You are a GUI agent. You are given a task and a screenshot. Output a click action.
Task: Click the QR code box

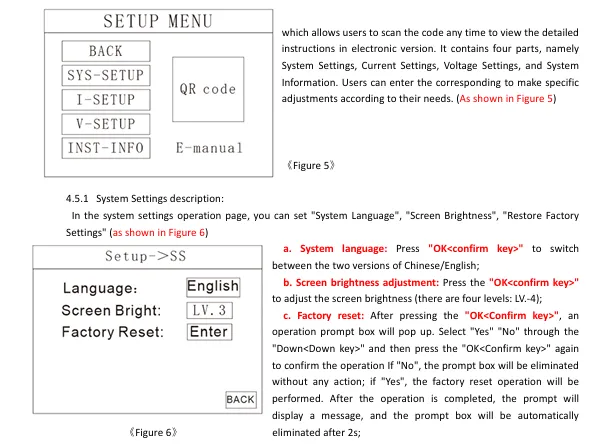pos(208,89)
